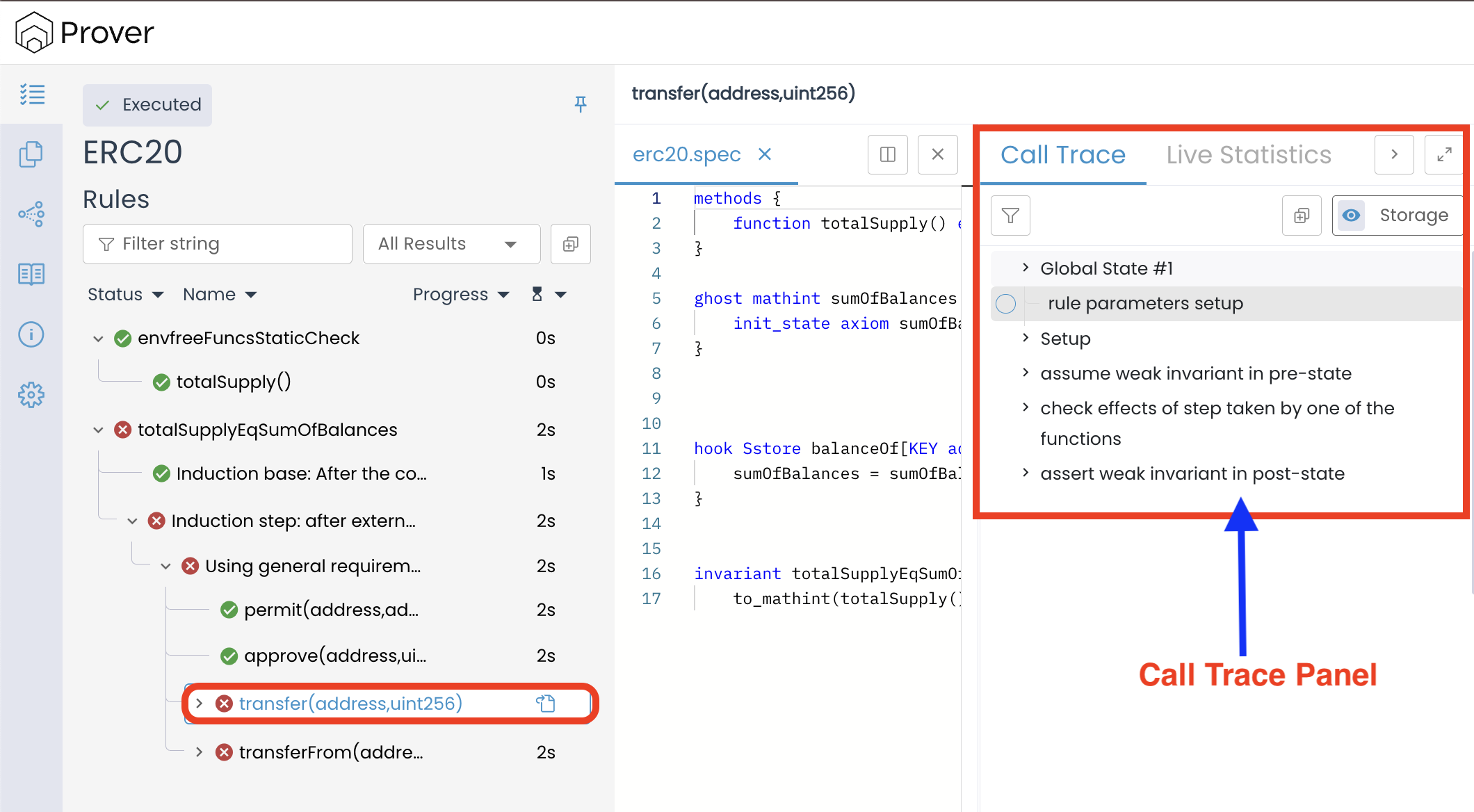The image size is (1474, 812).
Task: Click the jump-to-source icon on the transfer row
Action: [x=546, y=704]
